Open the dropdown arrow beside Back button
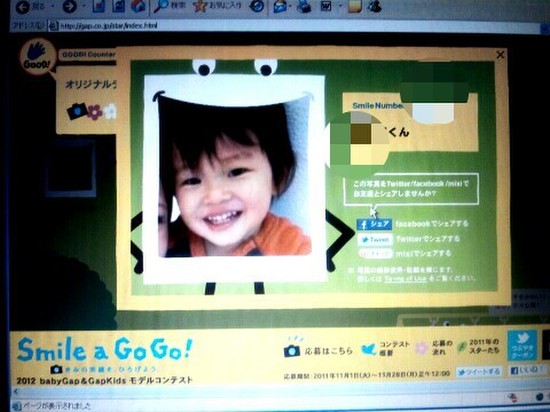Viewport: 550px width, 412px height. [x=53, y=7]
